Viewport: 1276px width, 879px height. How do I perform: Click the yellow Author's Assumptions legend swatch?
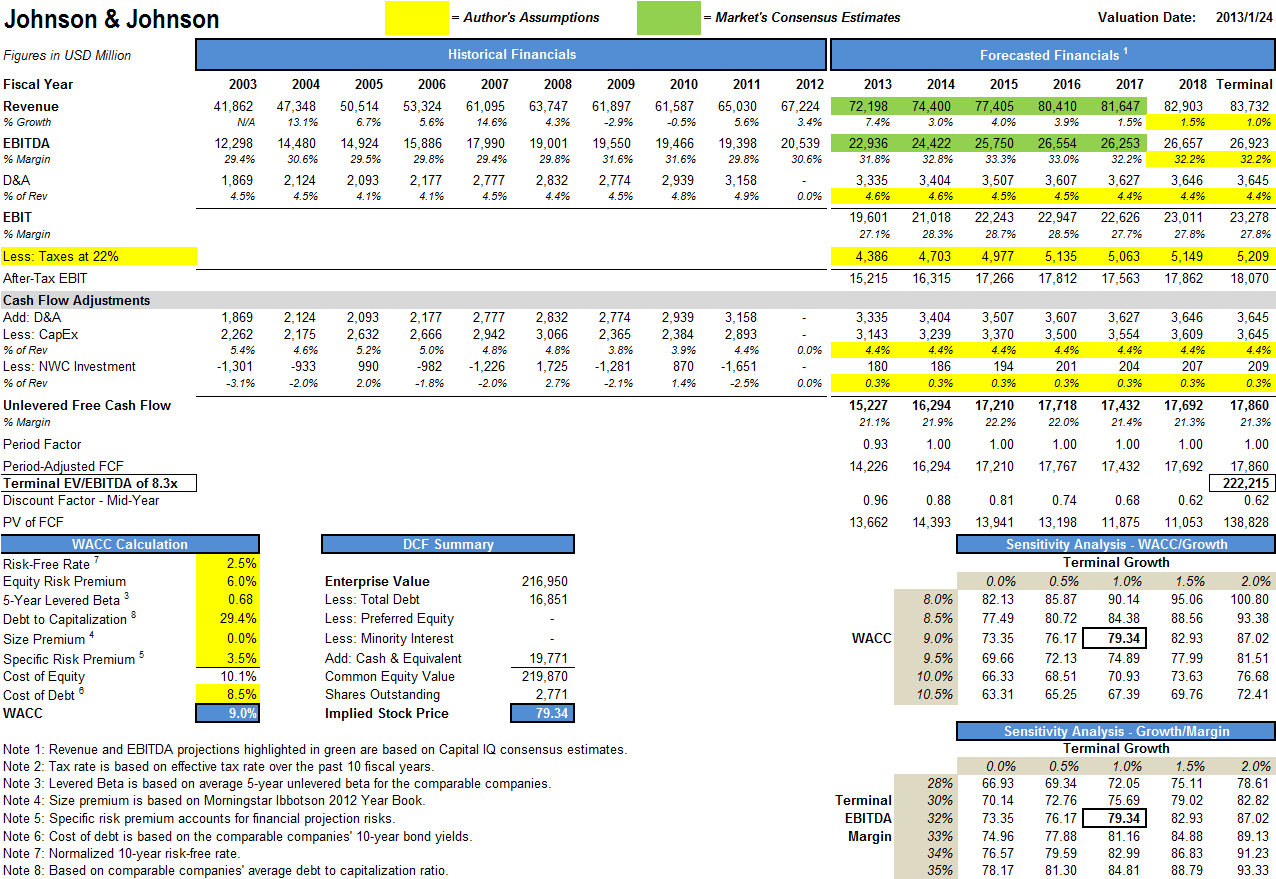[x=417, y=18]
